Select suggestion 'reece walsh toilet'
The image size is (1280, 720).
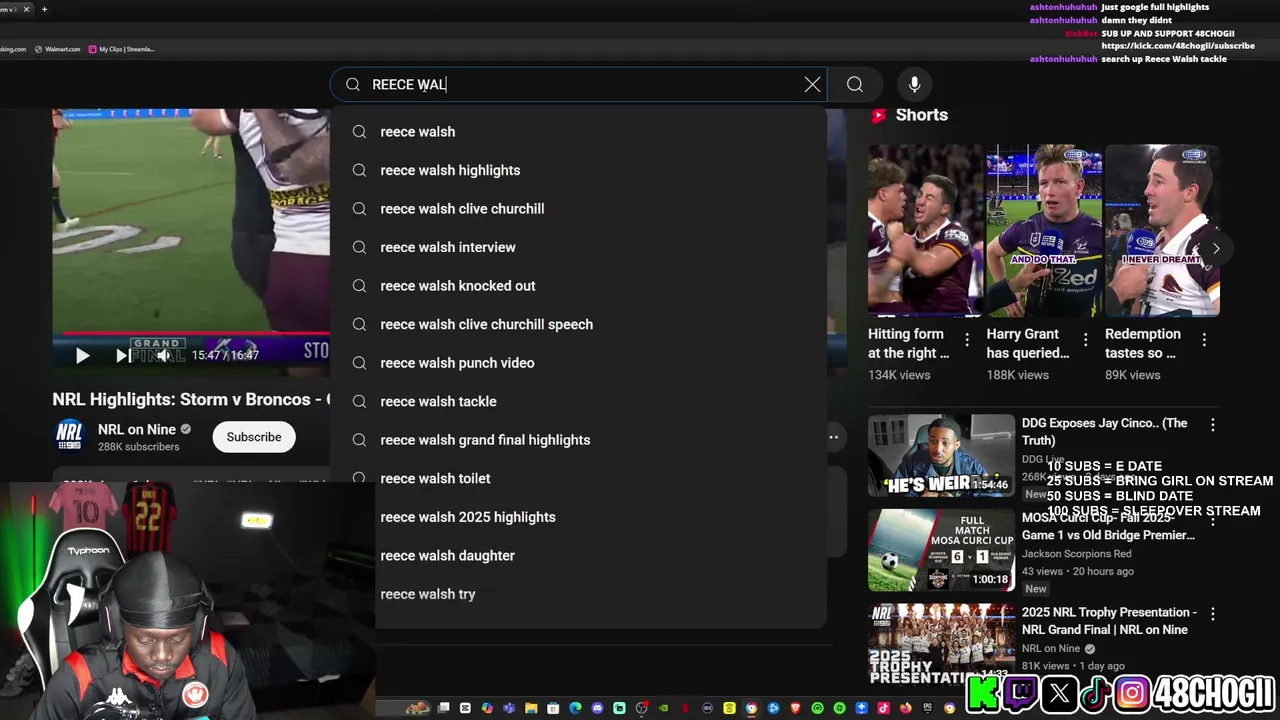pyautogui.click(x=578, y=478)
